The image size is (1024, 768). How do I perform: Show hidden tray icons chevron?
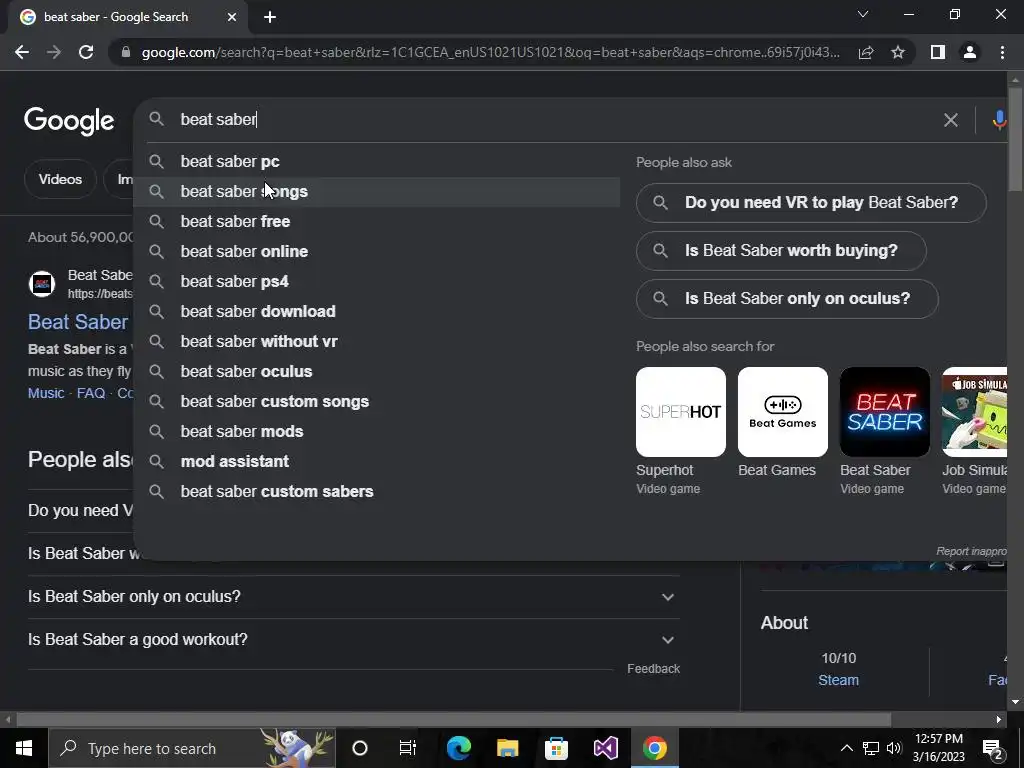(846, 748)
